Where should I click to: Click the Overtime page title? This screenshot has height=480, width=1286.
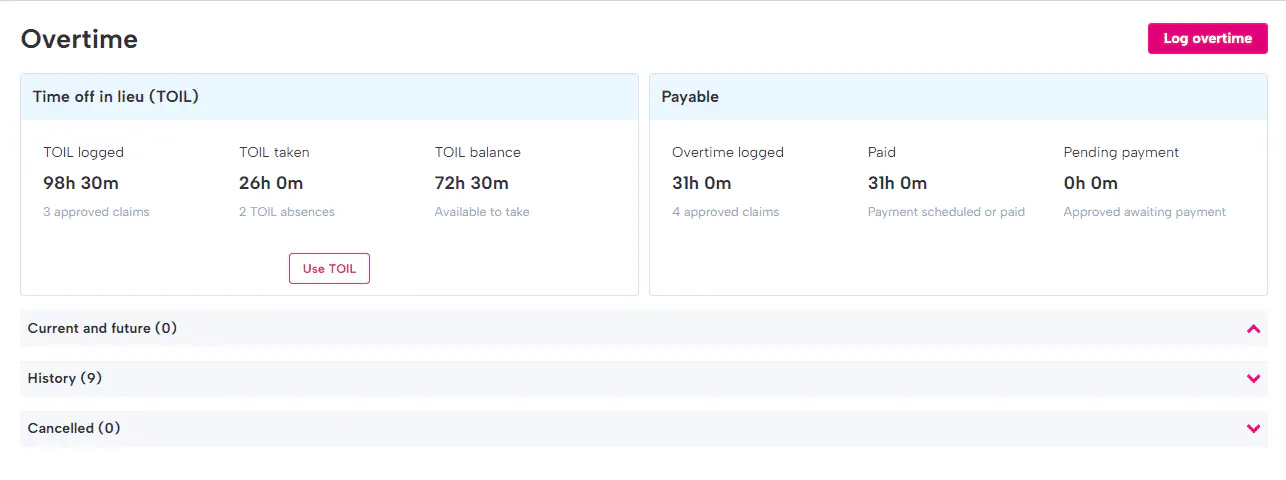(x=79, y=39)
